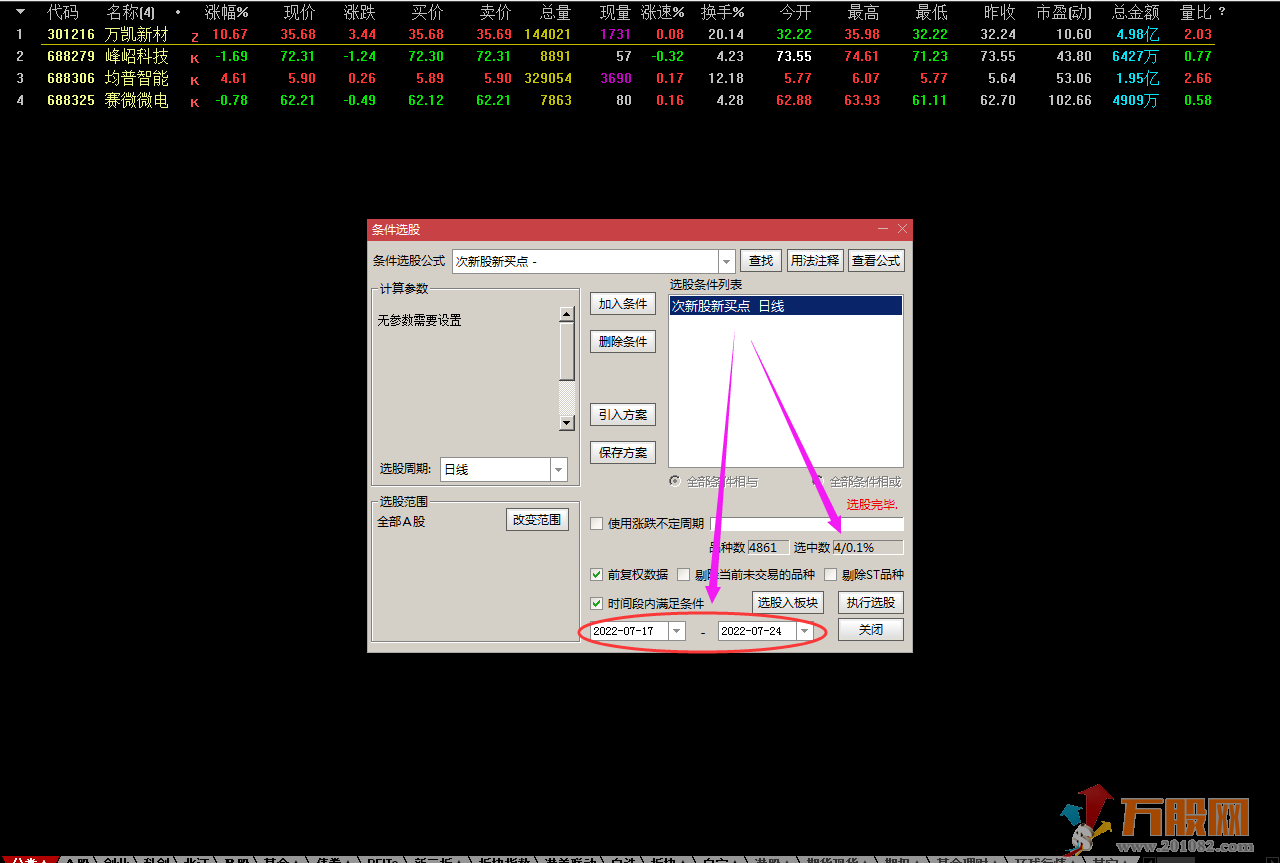Click the 改变范围 button
This screenshot has width=1280, height=863.
(x=537, y=520)
